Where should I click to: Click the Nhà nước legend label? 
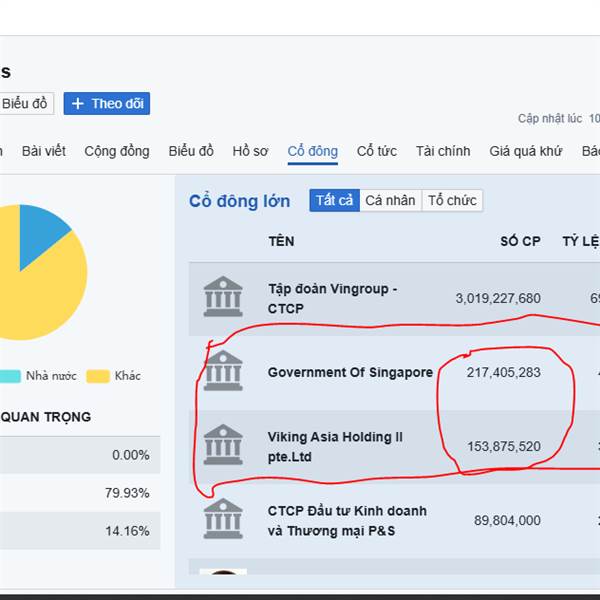pyautogui.click(x=51, y=376)
